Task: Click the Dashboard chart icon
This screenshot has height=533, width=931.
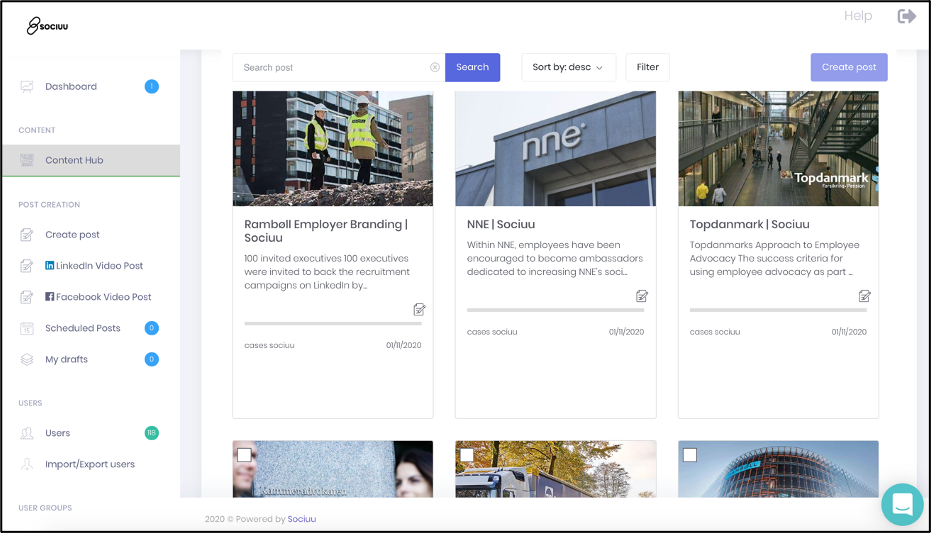Action: 27,87
